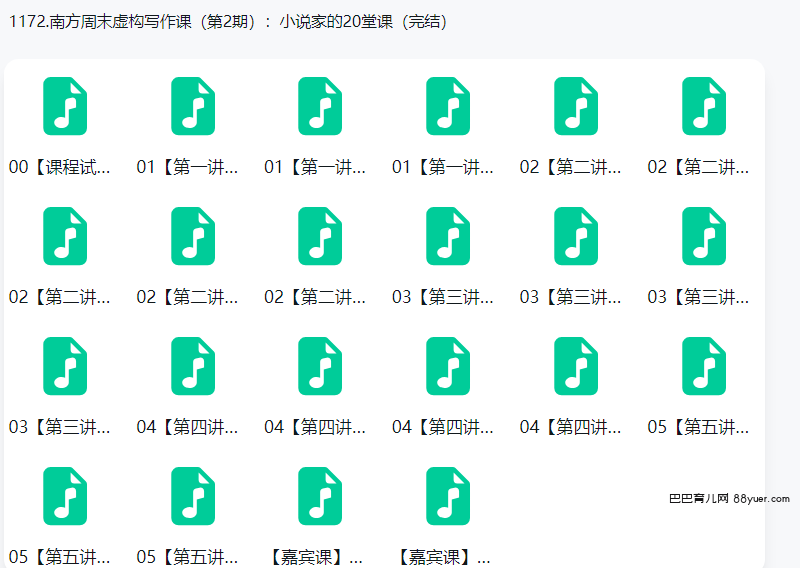
Task: Select the second 02【第二讲... audio file icon
Action: [x=704, y=106]
